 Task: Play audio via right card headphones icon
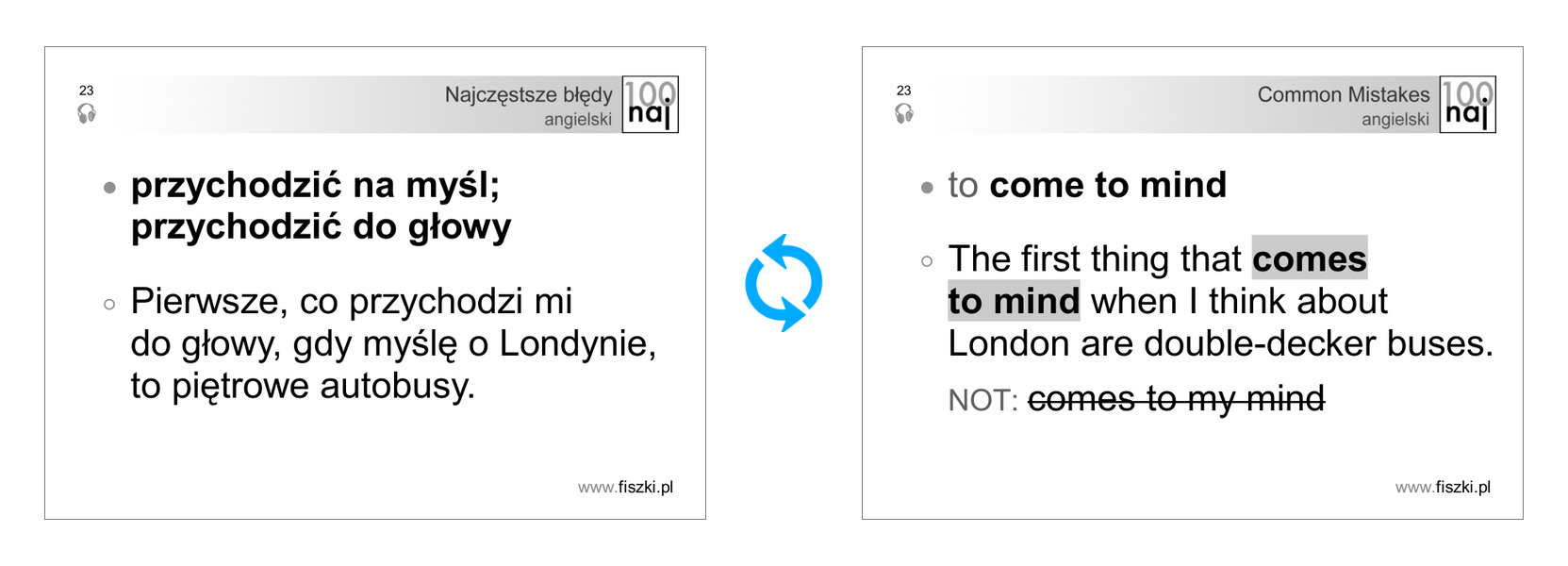(x=904, y=114)
